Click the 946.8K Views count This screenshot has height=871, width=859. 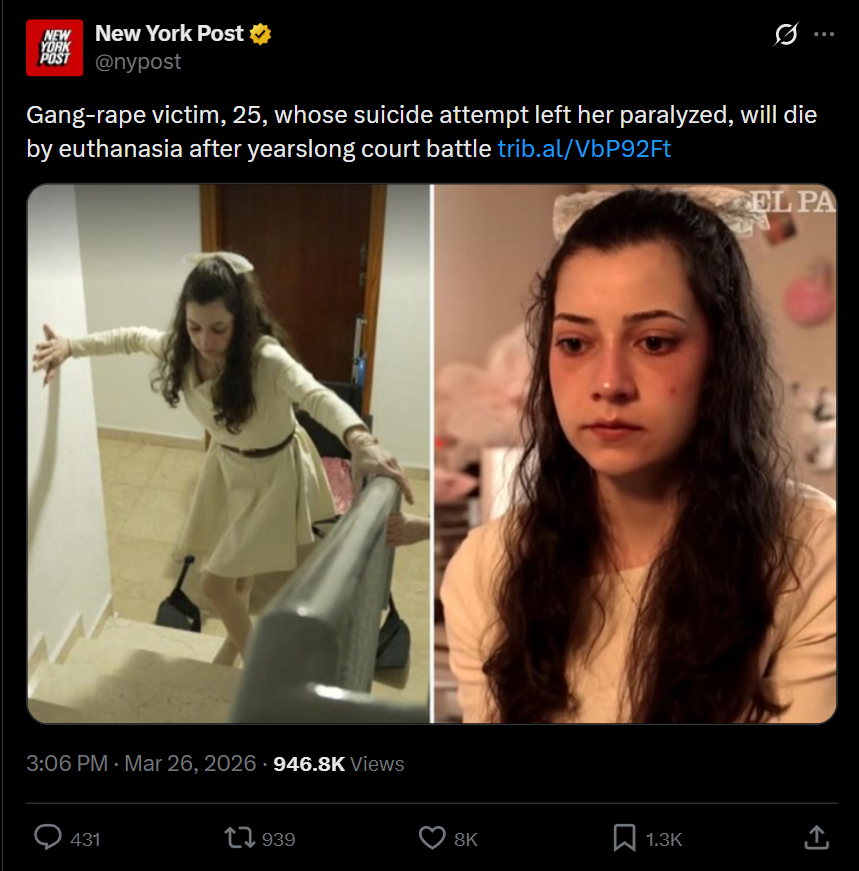coord(339,764)
